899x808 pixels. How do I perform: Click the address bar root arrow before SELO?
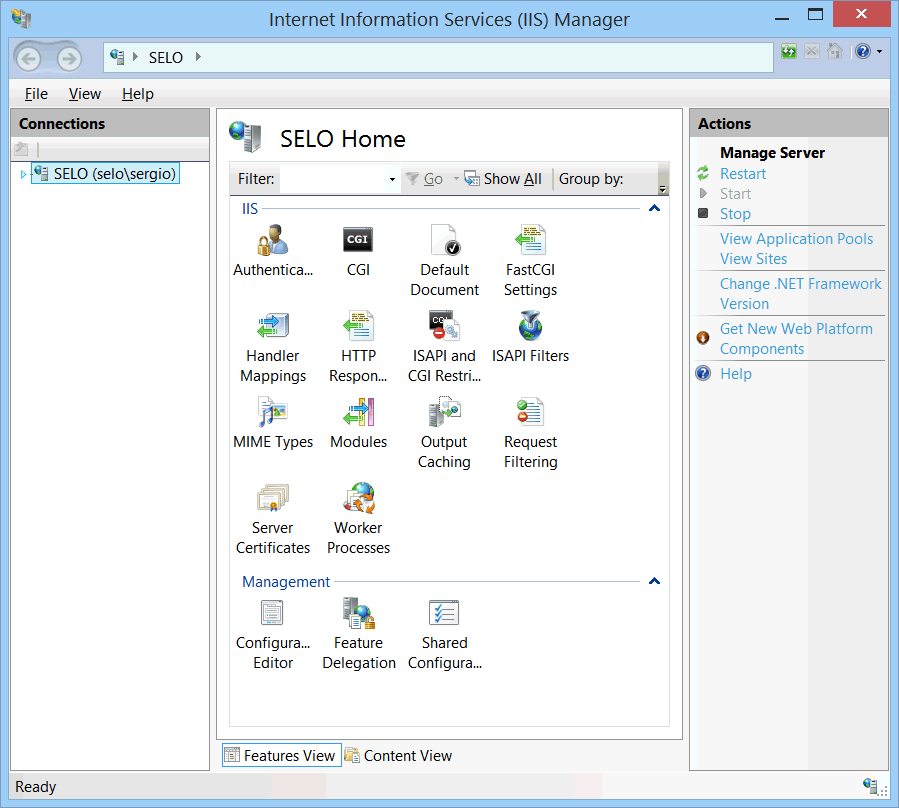[135, 57]
